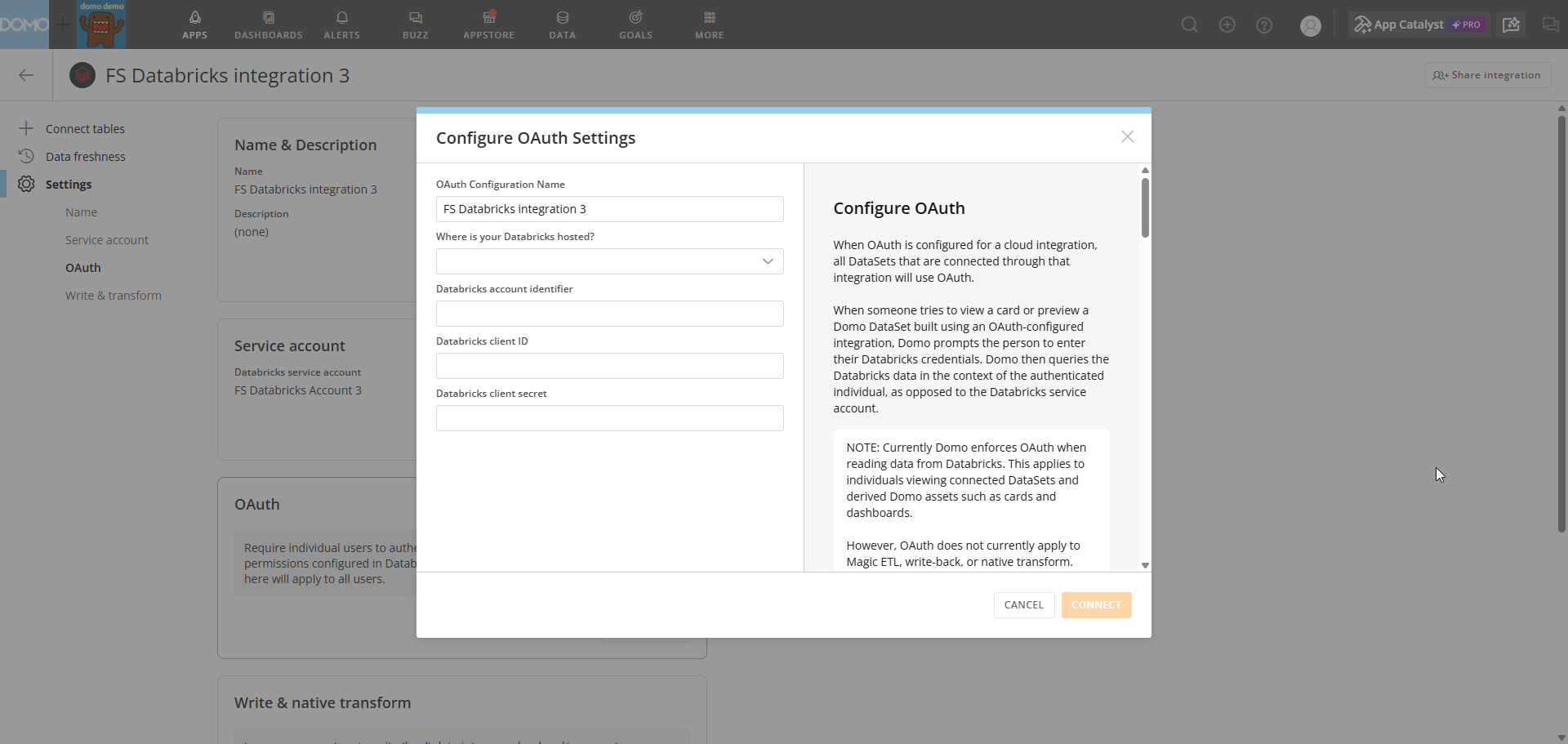Click the help panel scroll down arrow
The width and height of the screenshot is (1568, 744).
click(1145, 565)
